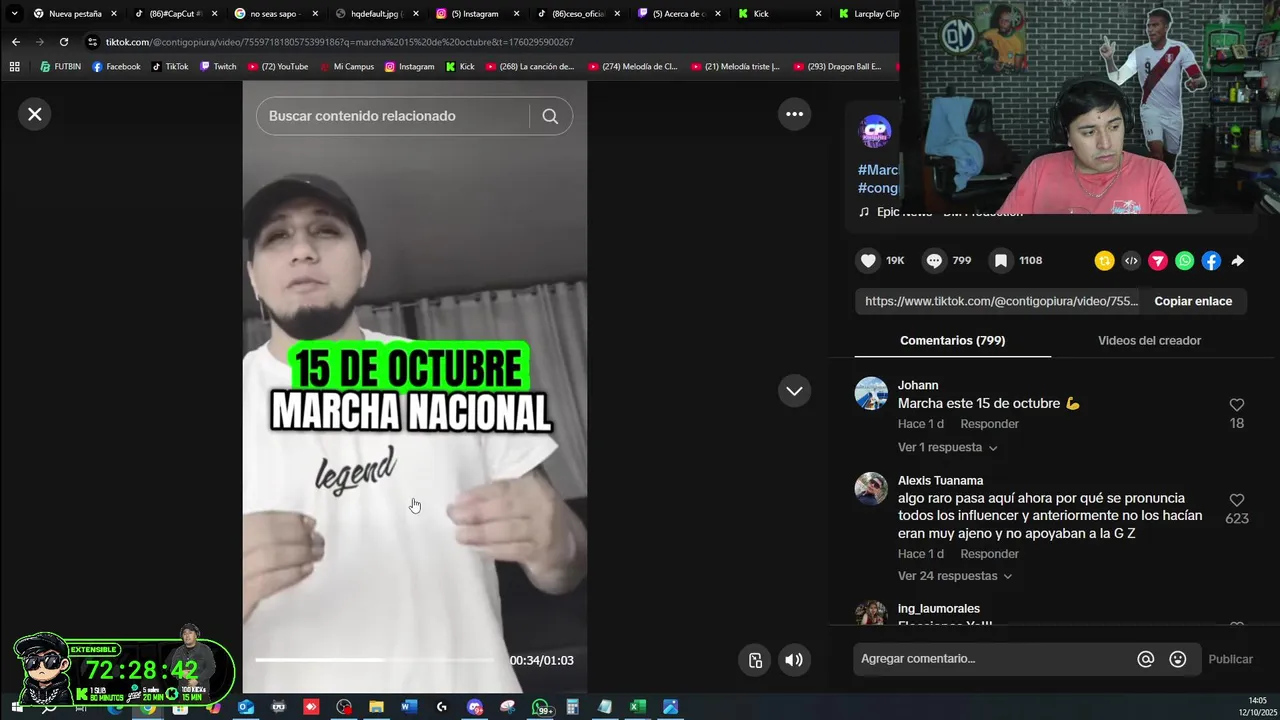Open Alexis Tuanama's profile avatar

pos(871,488)
